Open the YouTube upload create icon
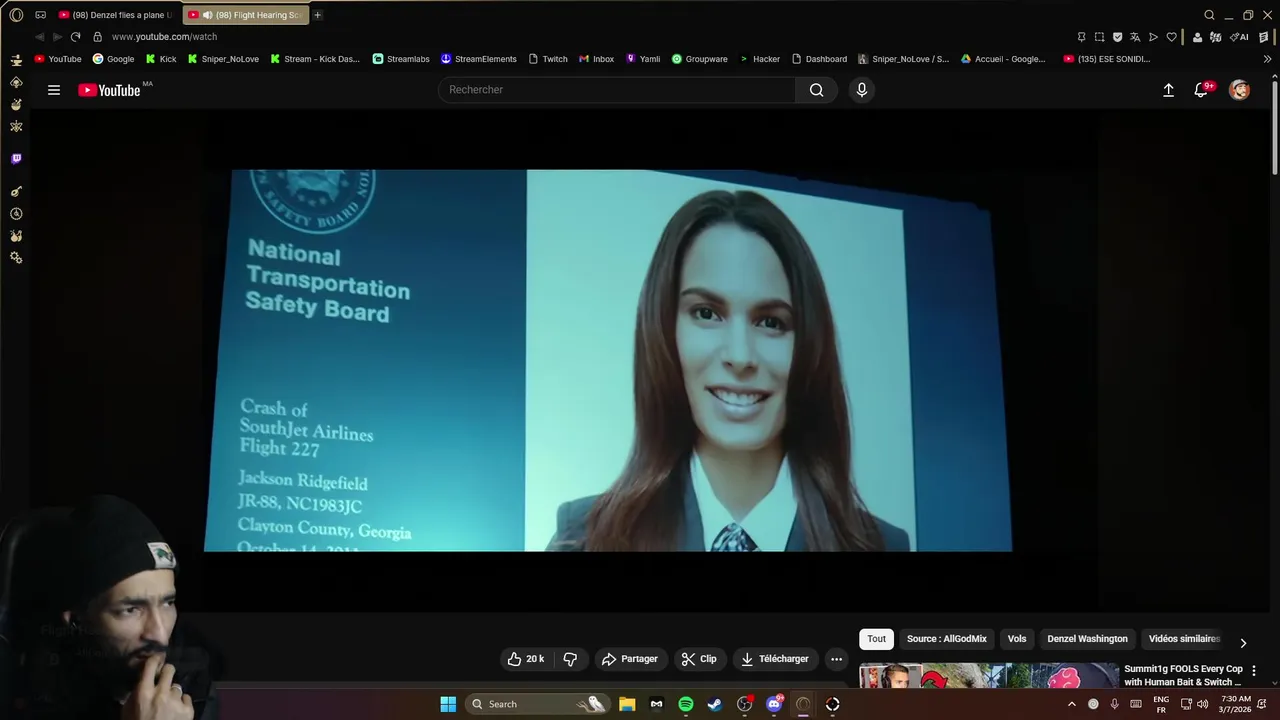This screenshot has height=720, width=1280. tap(1168, 90)
